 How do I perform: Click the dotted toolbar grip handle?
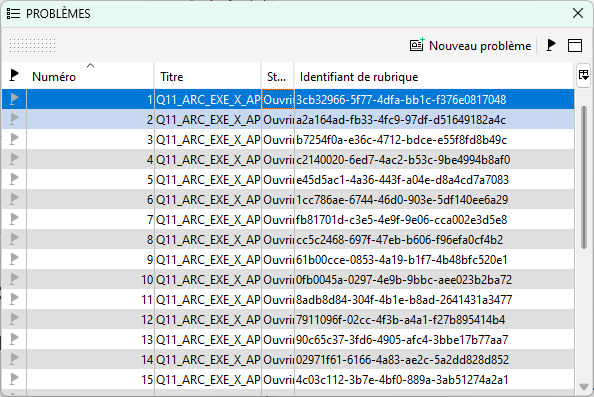tap(32, 45)
